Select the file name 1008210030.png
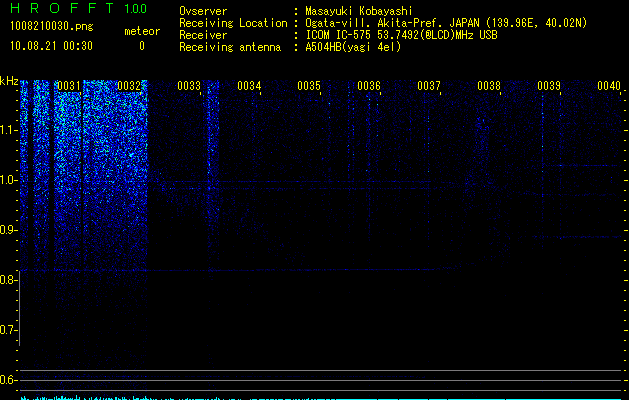 [52, 26]
